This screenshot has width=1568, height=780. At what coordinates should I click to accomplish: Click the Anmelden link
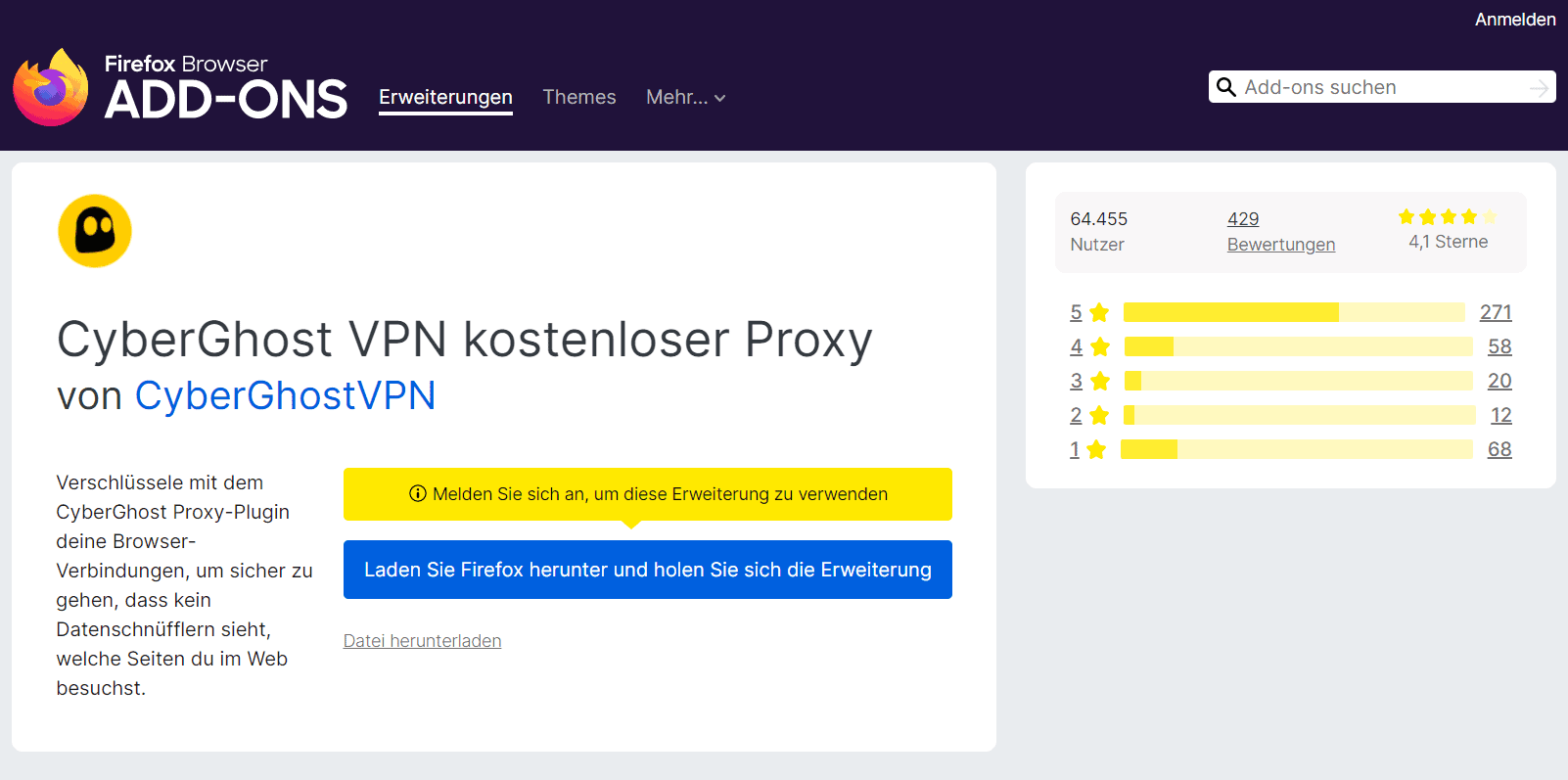pos(1515,20)
